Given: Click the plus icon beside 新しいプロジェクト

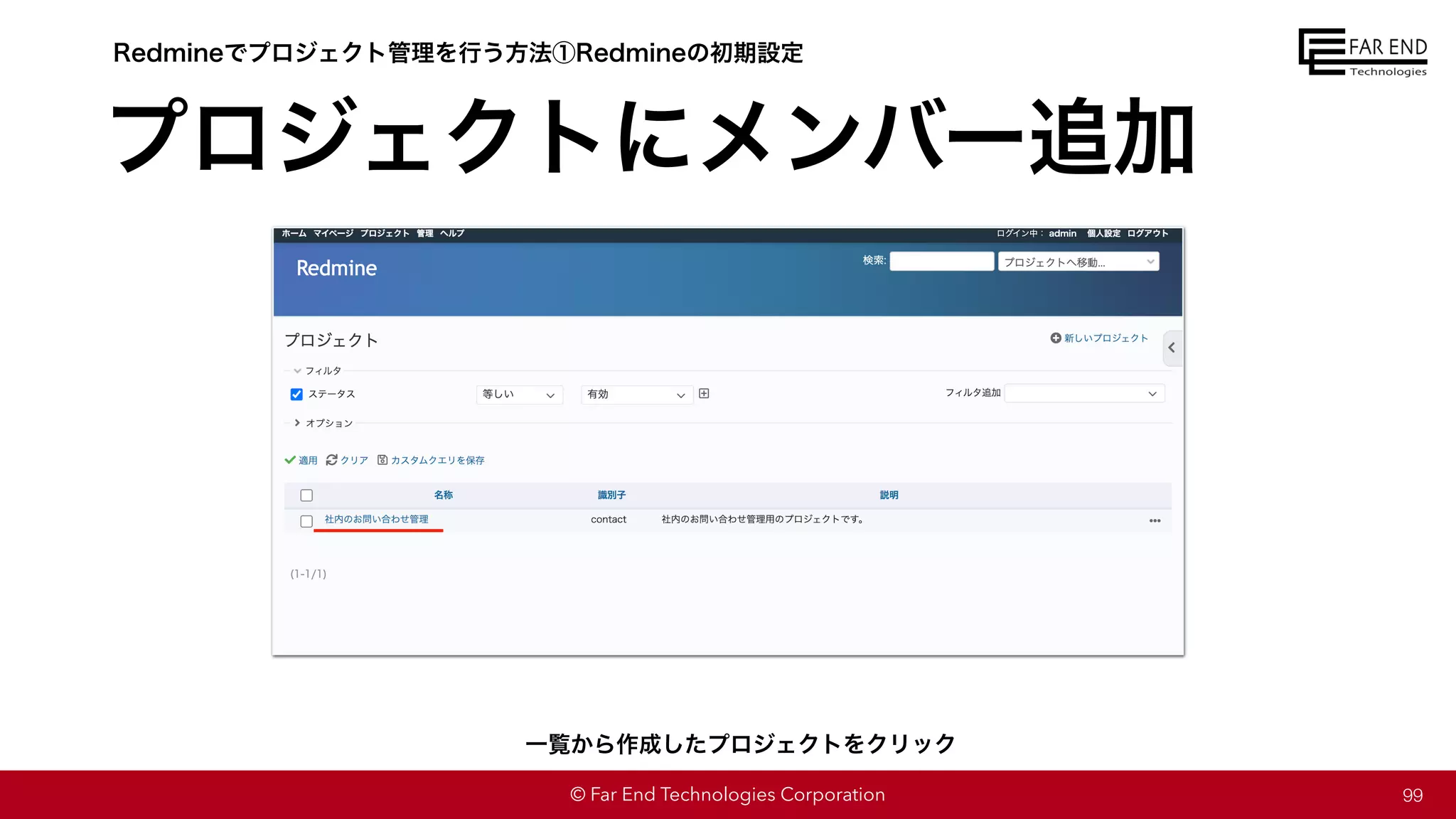Looking at the screenshot, I should (x=1056, y=338).
